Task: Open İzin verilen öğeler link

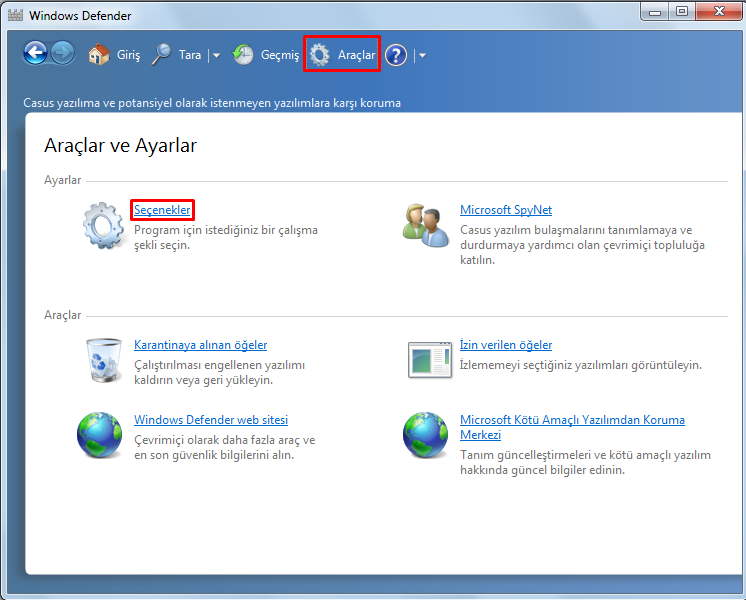Action: click(506, 345)
